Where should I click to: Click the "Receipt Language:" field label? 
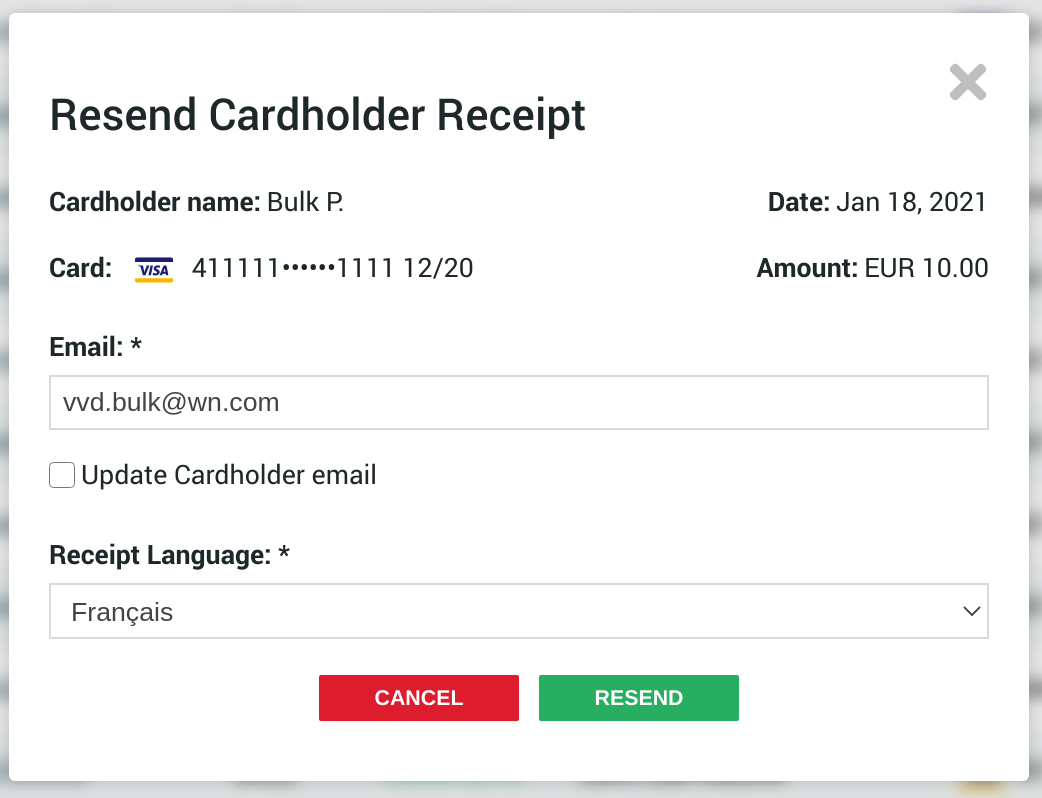(x=160, y=555)
